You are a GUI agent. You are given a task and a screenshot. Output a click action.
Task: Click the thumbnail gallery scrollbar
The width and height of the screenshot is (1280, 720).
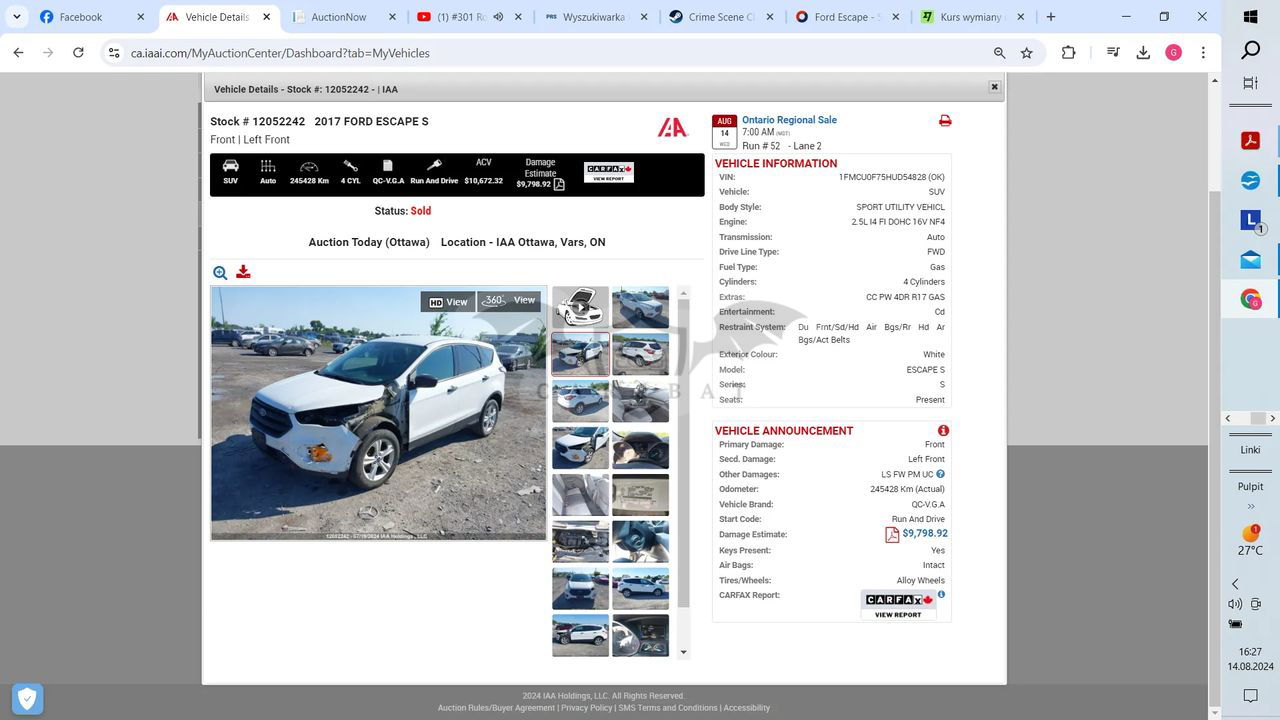tap(684, 450)
